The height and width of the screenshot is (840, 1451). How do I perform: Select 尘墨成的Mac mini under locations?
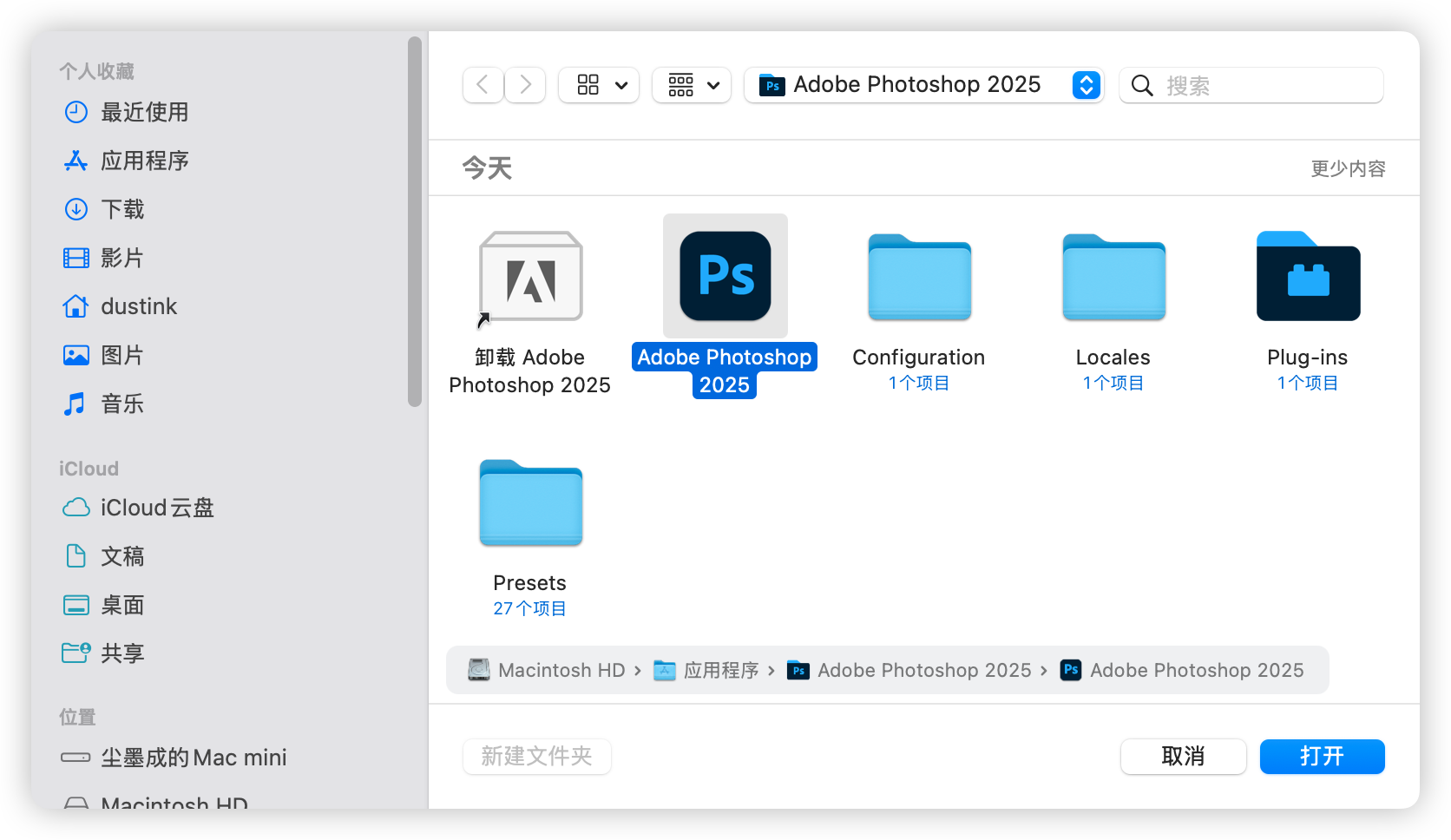pyautogui.click(x=174, y=758)
